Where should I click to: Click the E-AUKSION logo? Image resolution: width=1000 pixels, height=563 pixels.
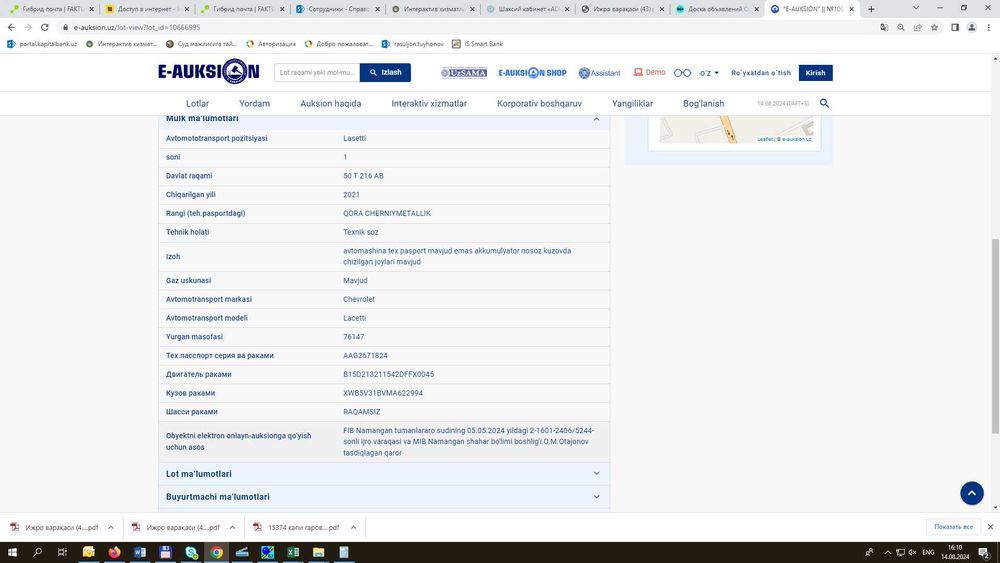point(209,71)
